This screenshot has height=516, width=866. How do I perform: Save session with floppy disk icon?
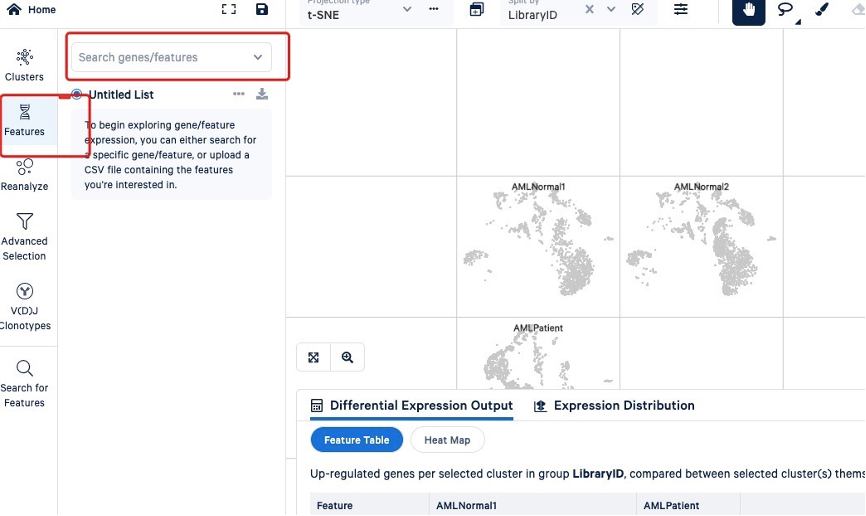coord(262,9)
